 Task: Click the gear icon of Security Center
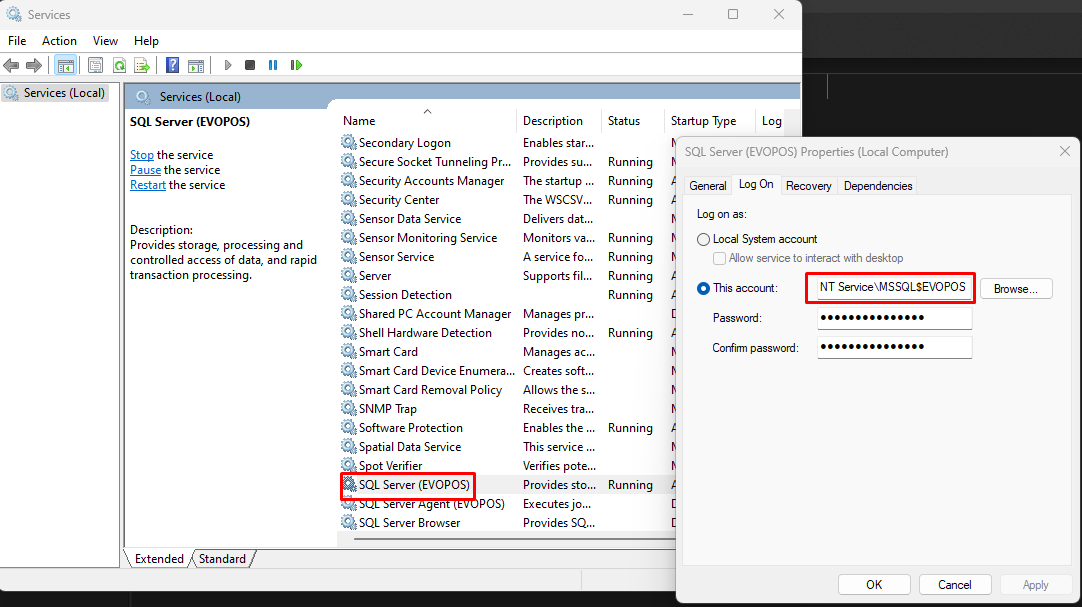[349, 199]
